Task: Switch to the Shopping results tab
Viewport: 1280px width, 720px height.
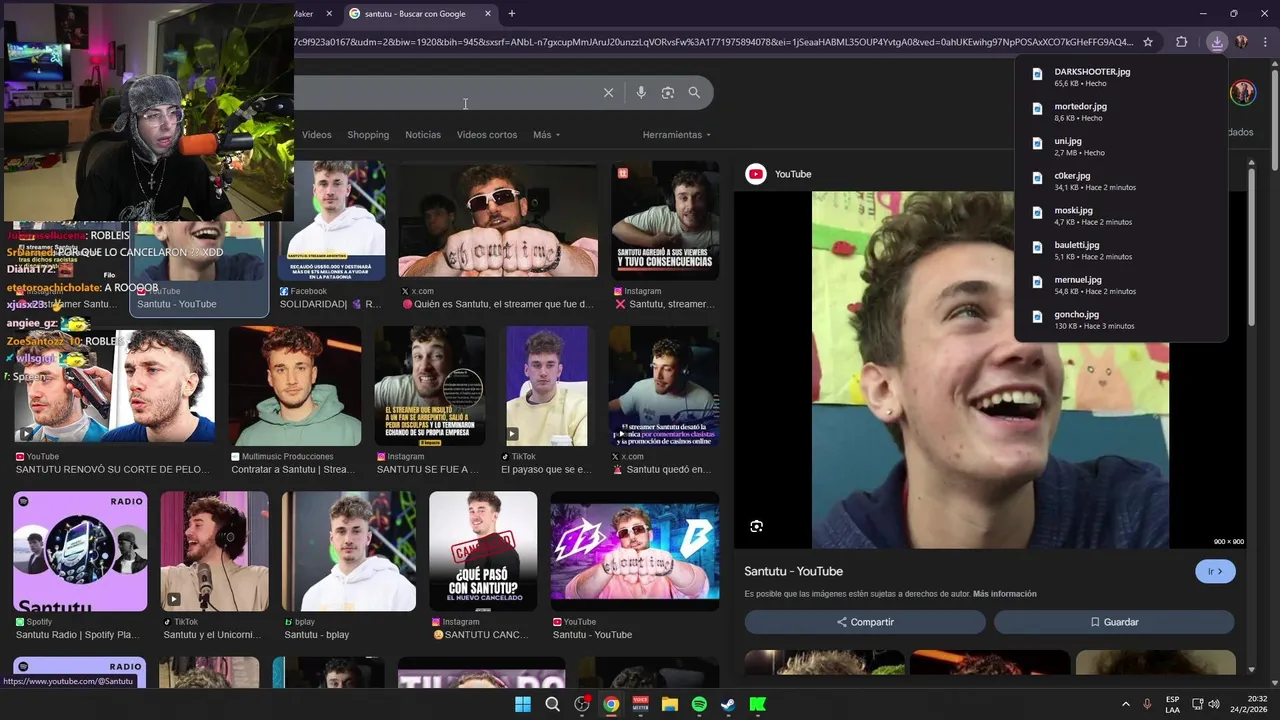Action: click(x=368, y=135)
